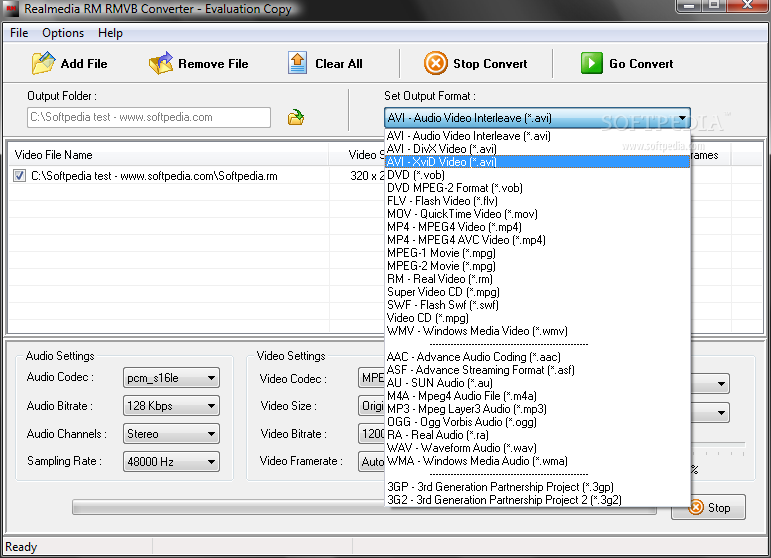Select MOV - QuickTime Video format
The image size is (771, 558).
[537, 214]
